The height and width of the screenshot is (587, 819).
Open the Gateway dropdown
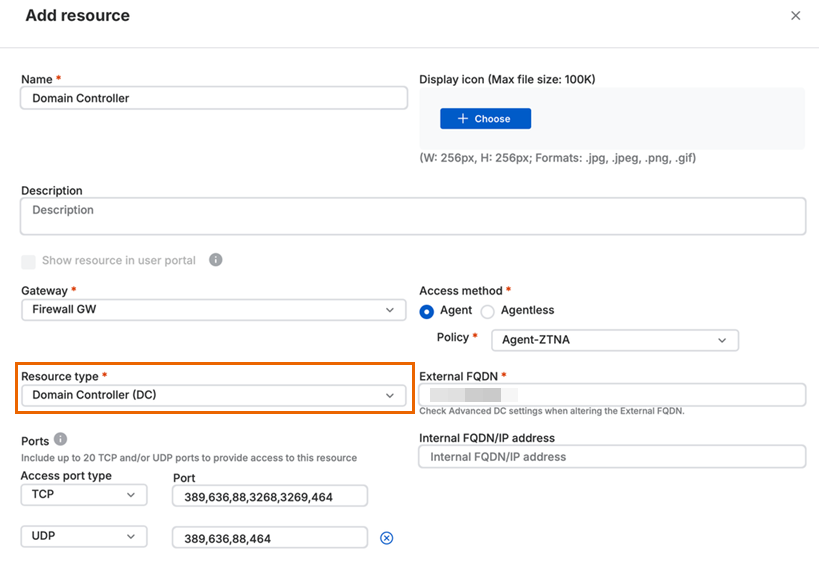click(x=214, y=310)
